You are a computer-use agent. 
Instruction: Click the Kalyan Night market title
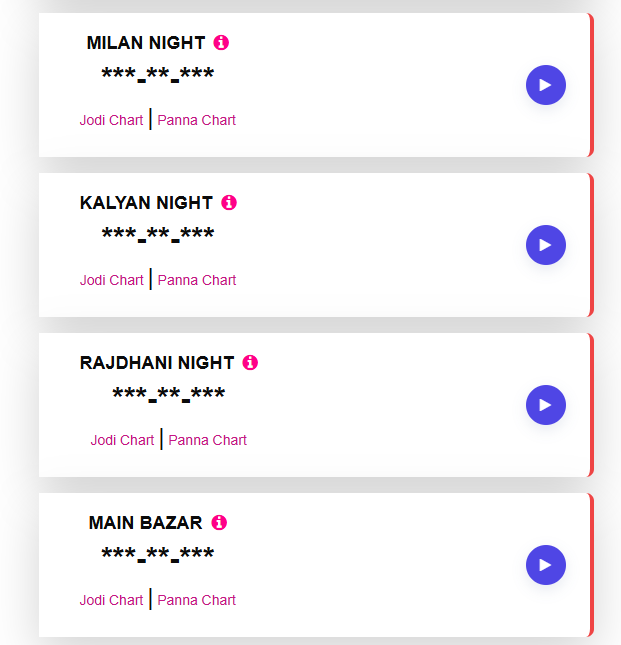click(146, 203)
